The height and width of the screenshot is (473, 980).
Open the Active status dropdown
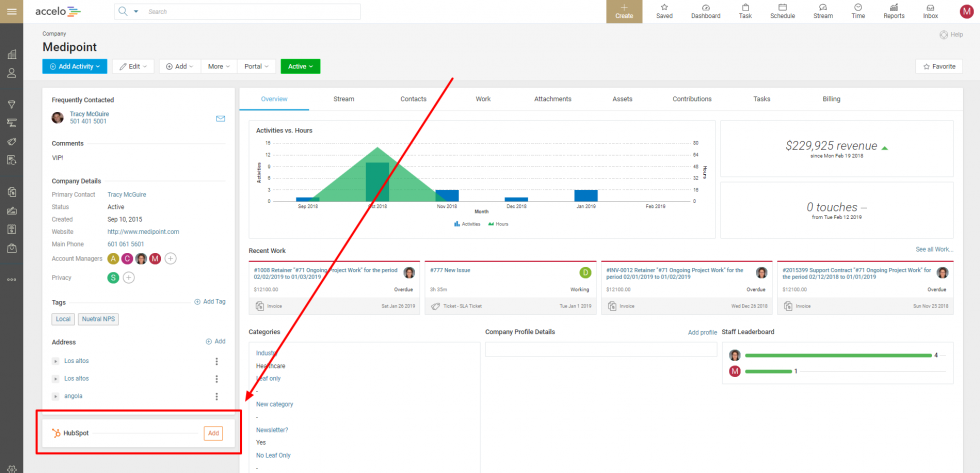tap(300, 66)
